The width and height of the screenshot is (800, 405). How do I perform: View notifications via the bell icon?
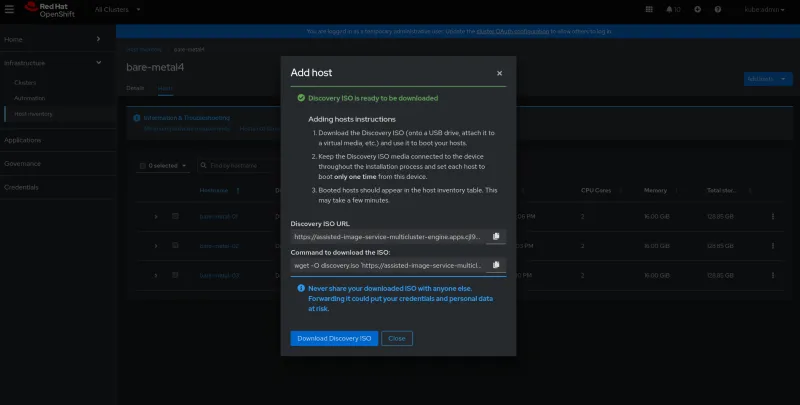667,10
